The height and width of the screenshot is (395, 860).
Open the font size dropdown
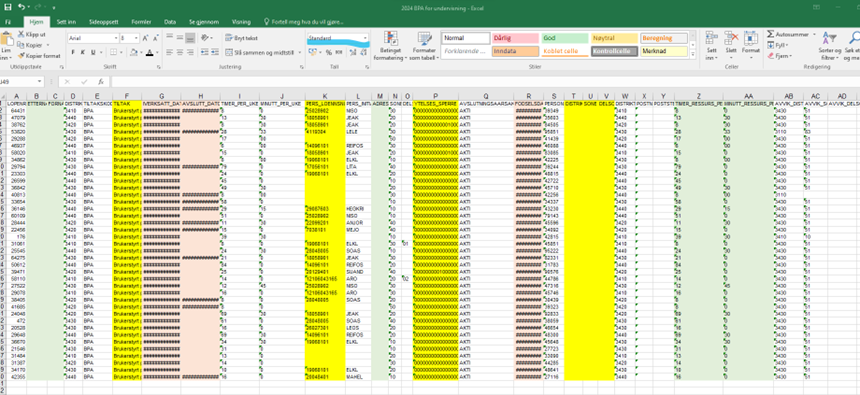[136, 38]
